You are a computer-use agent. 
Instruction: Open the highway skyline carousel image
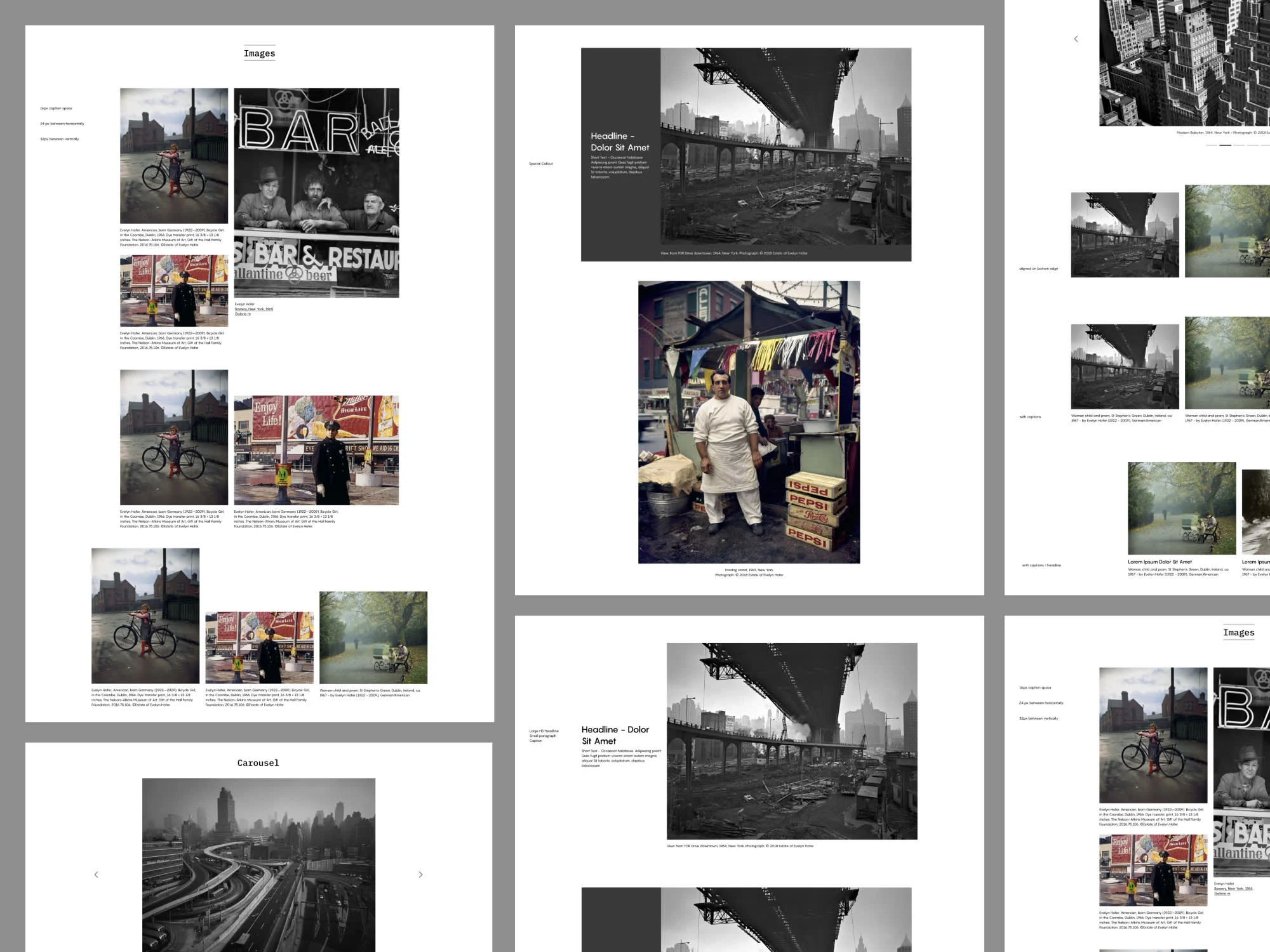point(258,864)
